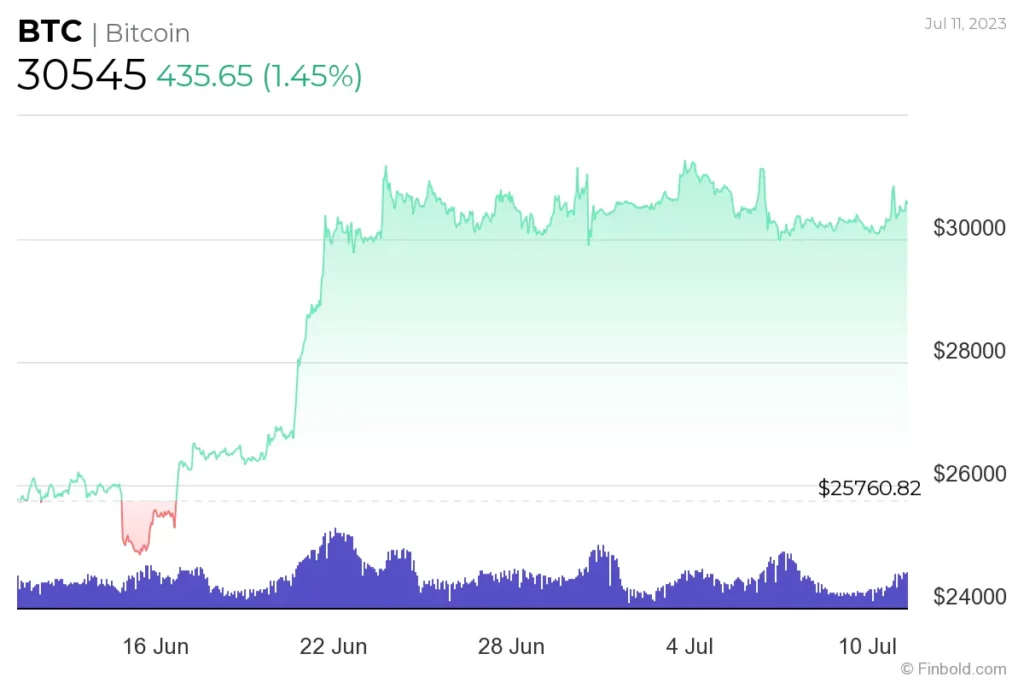Image resolution: width=1024 pixels, height=683 pixels.
Task: Click the BTC ticker symbol
Action: click(50, 31)
